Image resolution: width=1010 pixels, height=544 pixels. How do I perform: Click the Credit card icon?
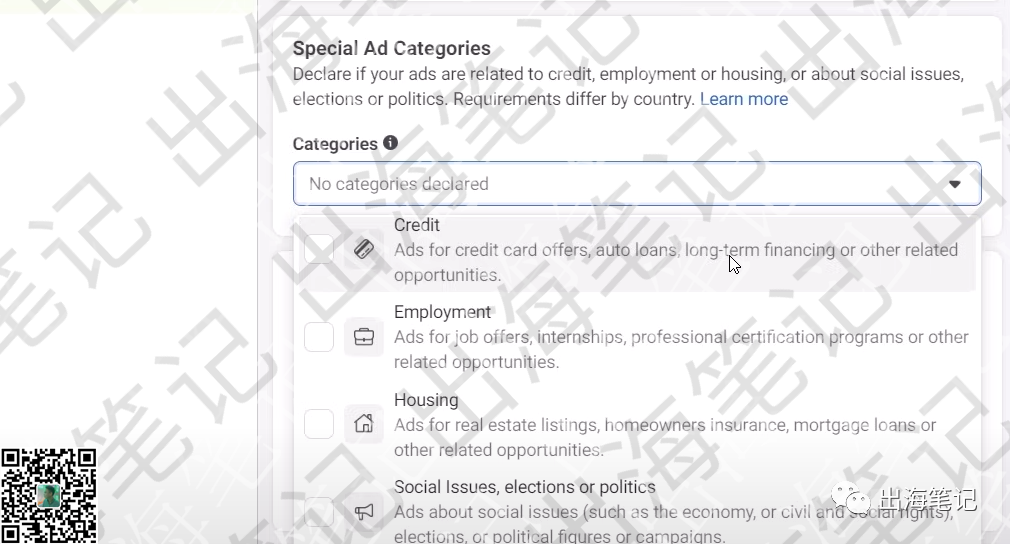pos(364,249)
